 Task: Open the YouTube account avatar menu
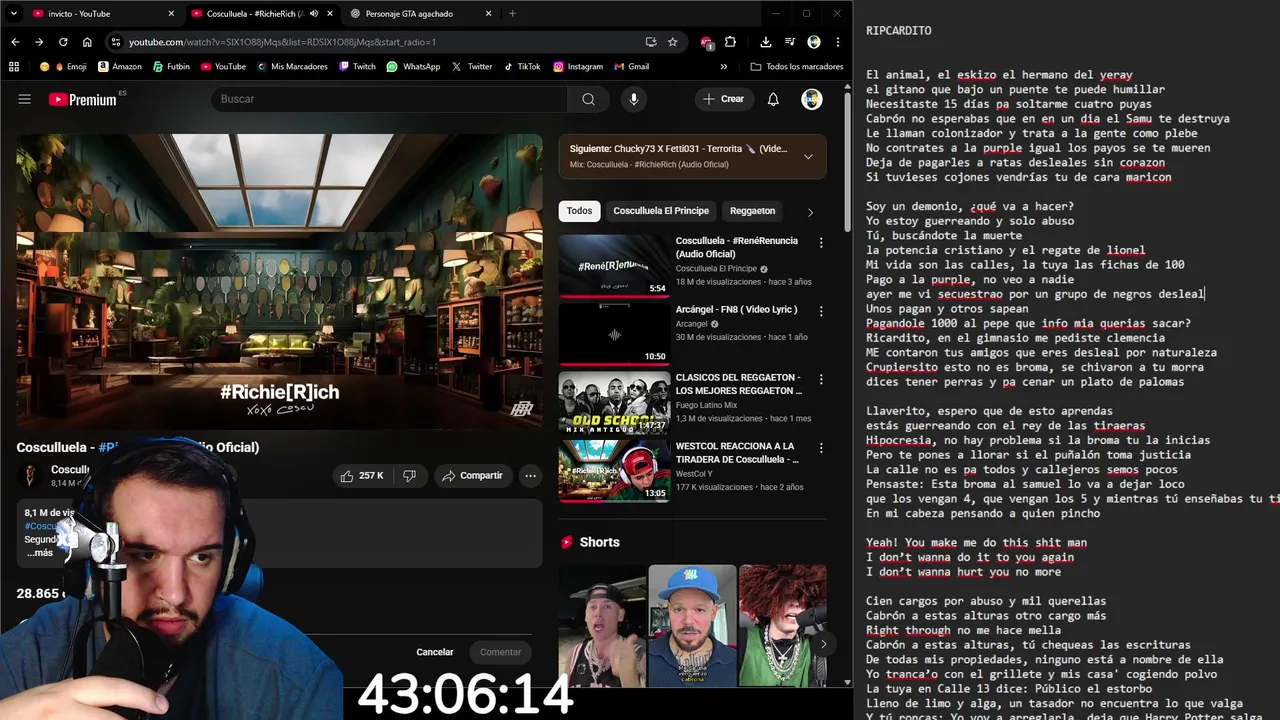[x=812, y=99]
